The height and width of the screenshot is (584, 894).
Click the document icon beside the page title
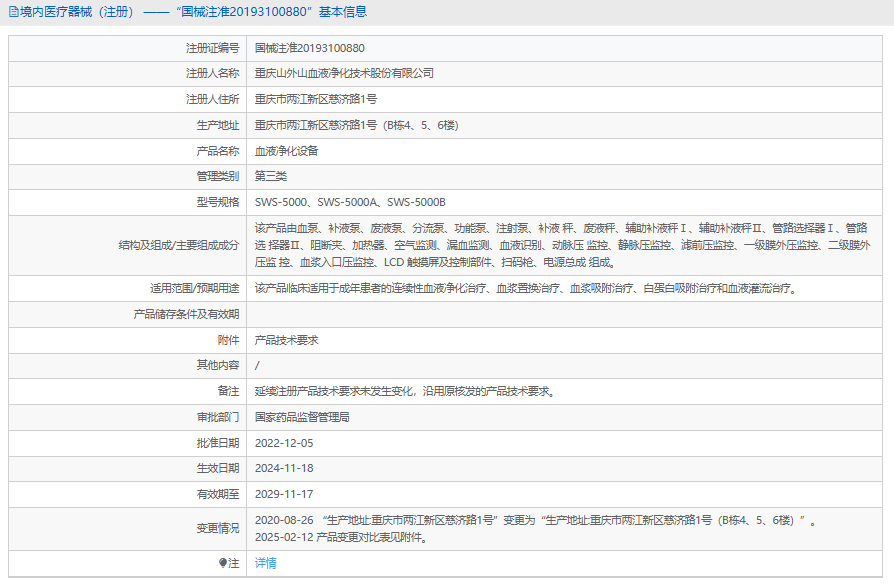click(x=13, y=12)
